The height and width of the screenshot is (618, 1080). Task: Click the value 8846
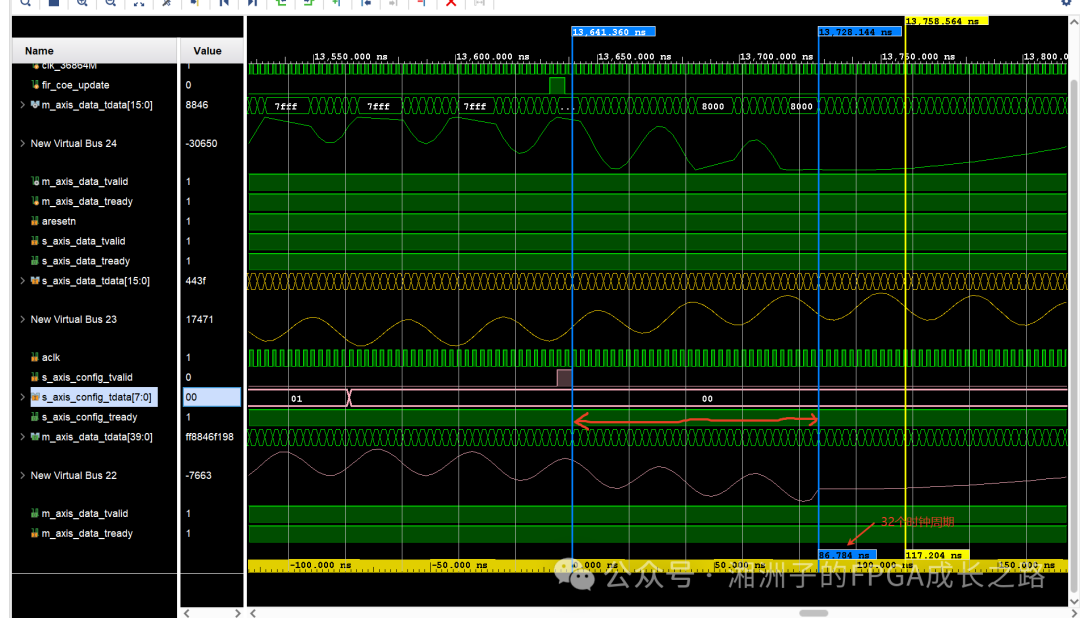[196, 105]
